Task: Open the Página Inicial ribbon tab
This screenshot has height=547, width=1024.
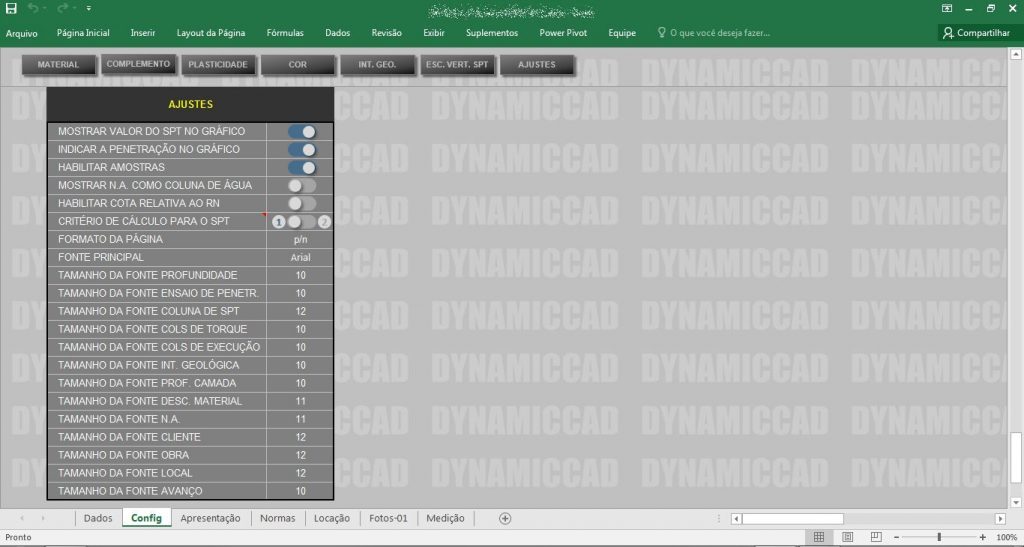Action: point(83,33)
